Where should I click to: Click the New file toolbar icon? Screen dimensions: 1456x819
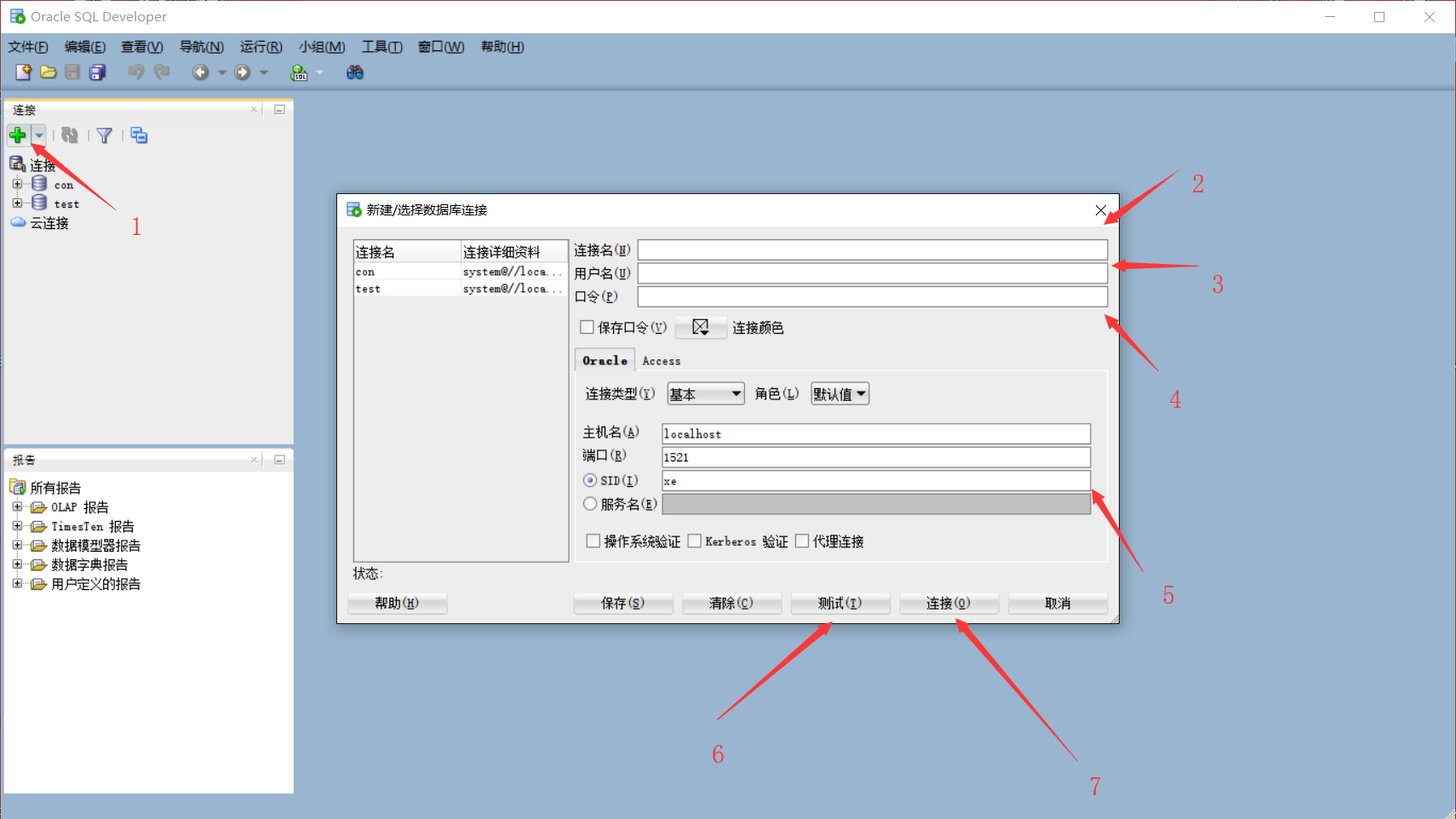point(23,72)
